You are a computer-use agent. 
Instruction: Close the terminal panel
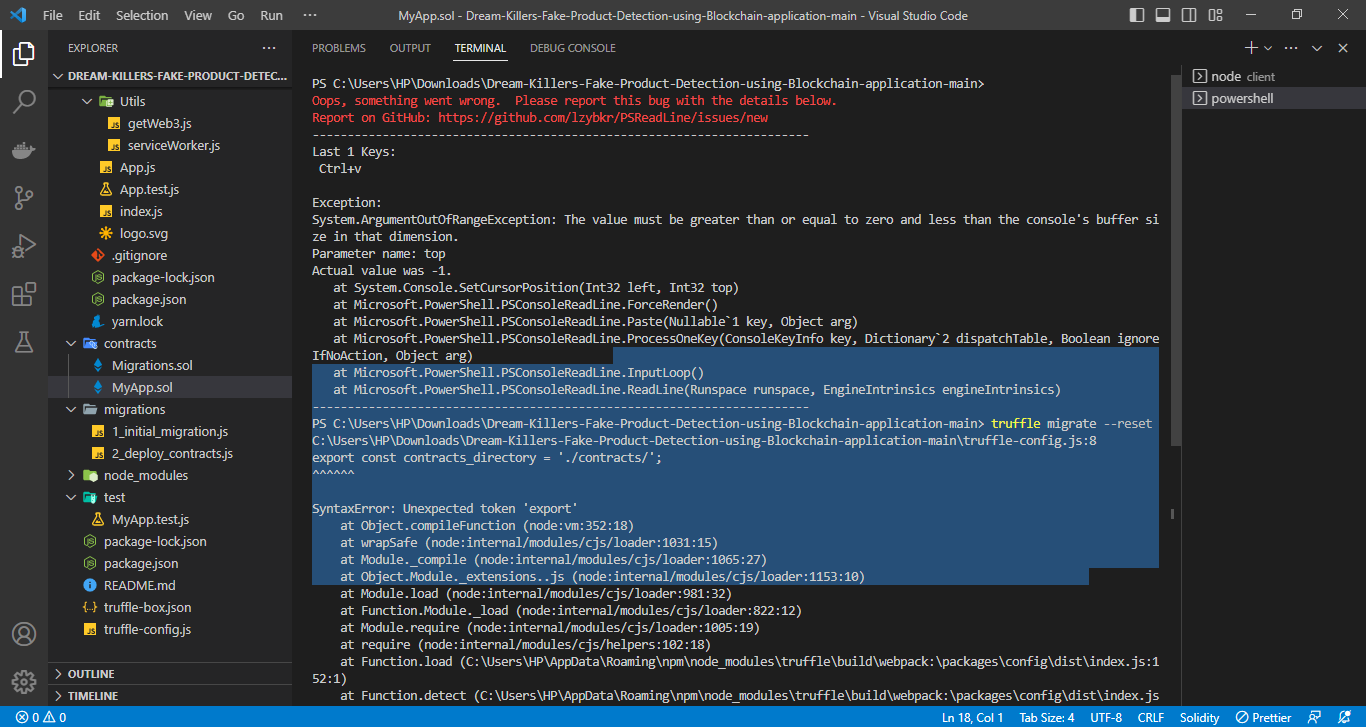pos(1341,48)
